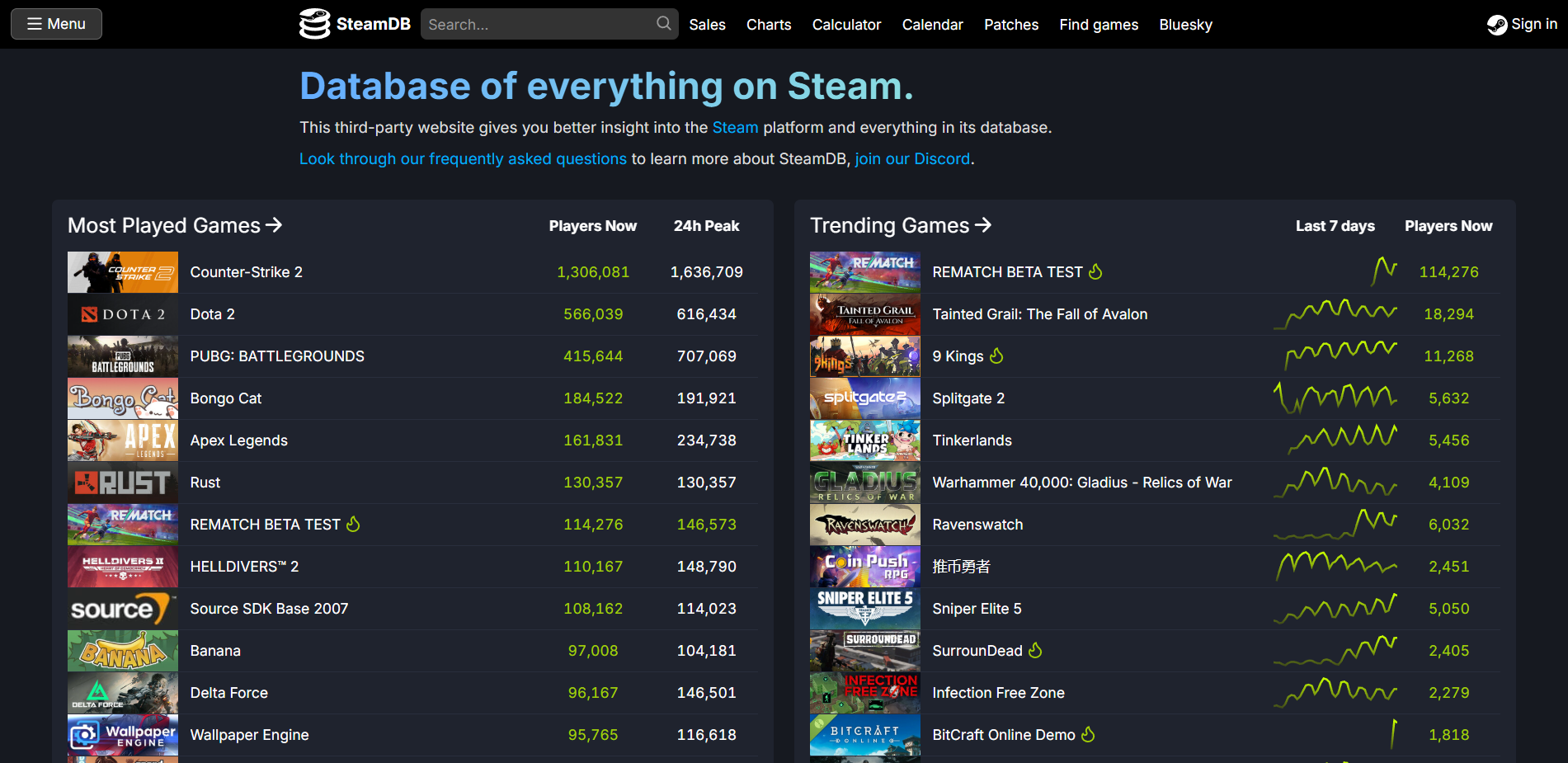The height and width of the screenshot is (763, 1568).
Task: Click the Banana game thumbnail
Action: pos(123,651)
